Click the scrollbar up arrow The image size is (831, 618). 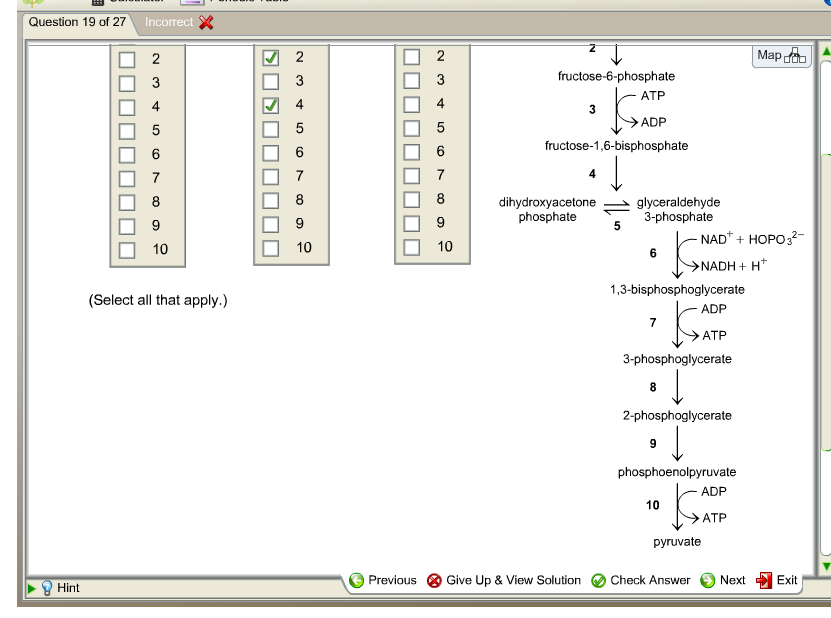click(x=823, y=49)
